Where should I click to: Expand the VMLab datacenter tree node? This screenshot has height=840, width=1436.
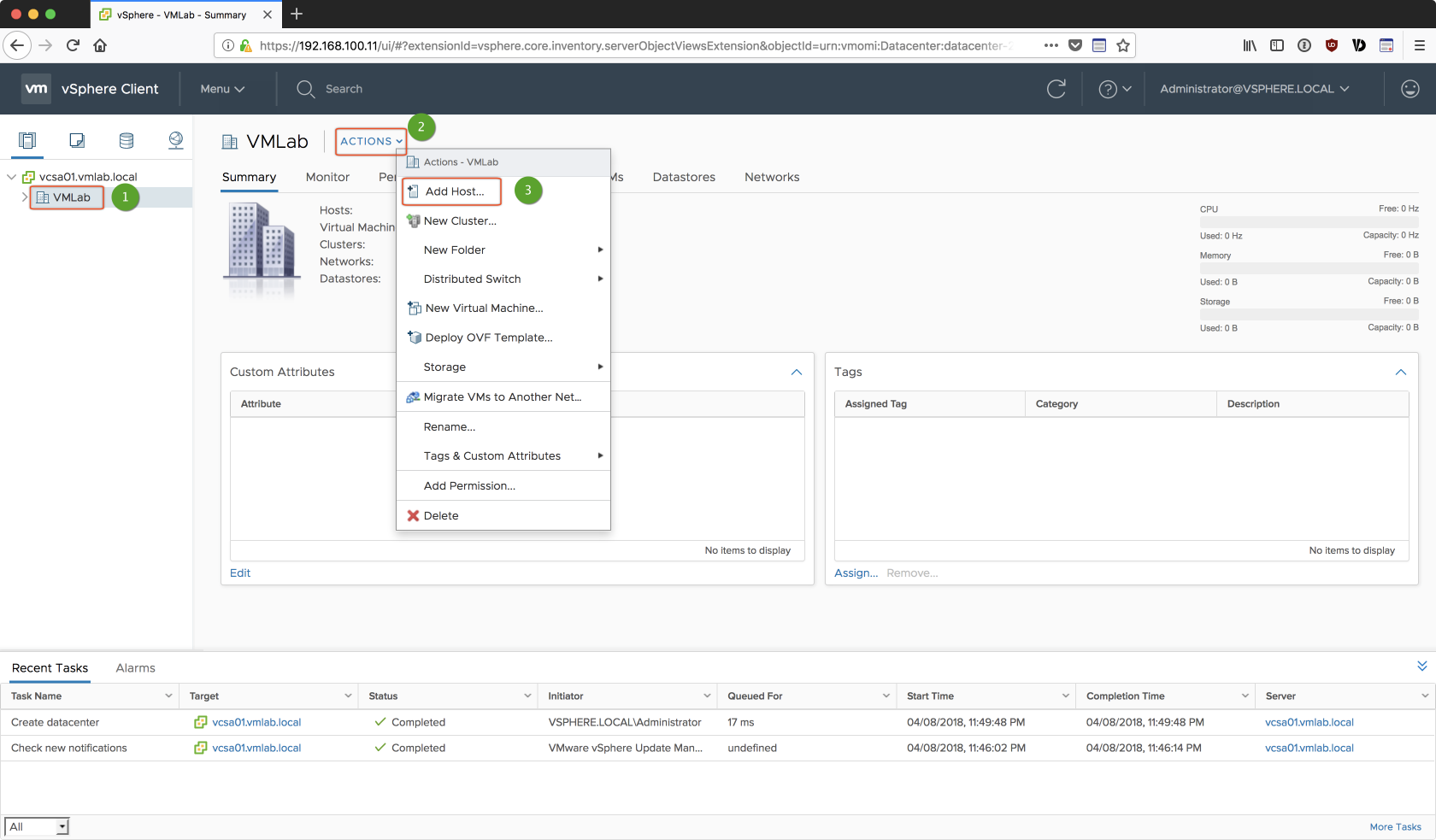click(24, 197)
